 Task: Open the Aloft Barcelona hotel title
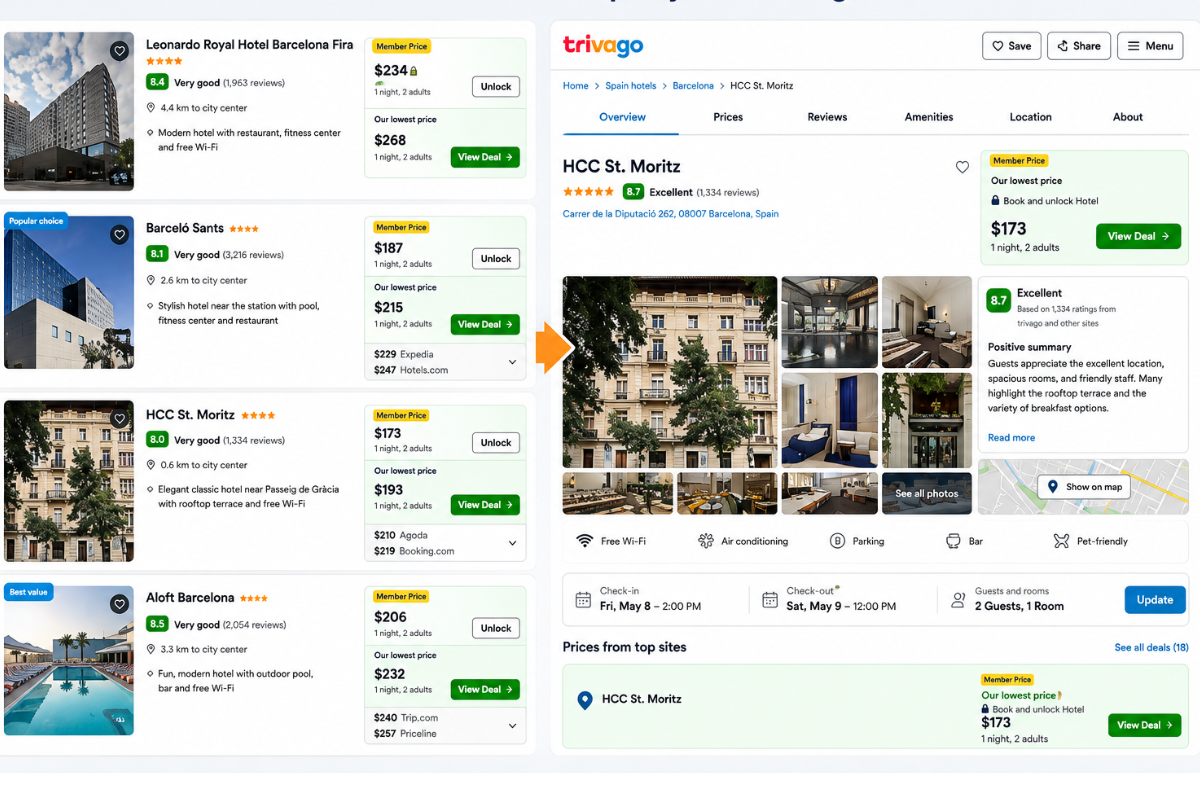(190, 597)
